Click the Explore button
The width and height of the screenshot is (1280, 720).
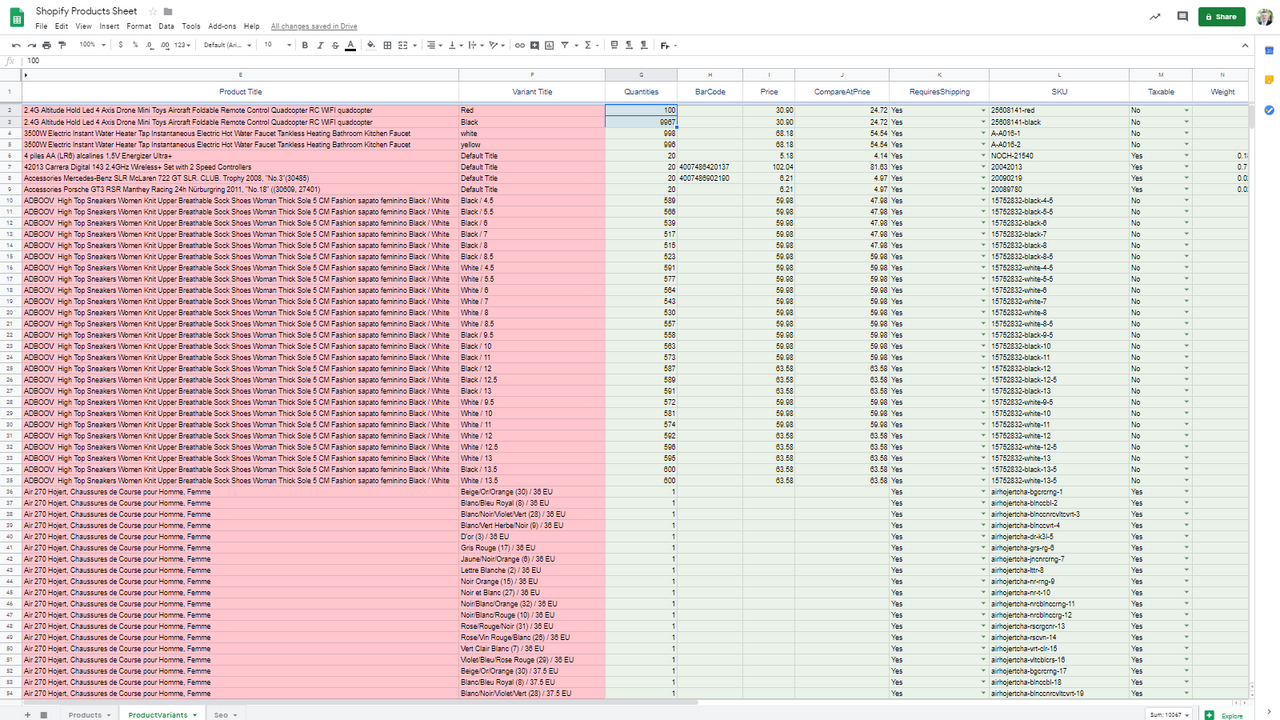(1225, 715)
